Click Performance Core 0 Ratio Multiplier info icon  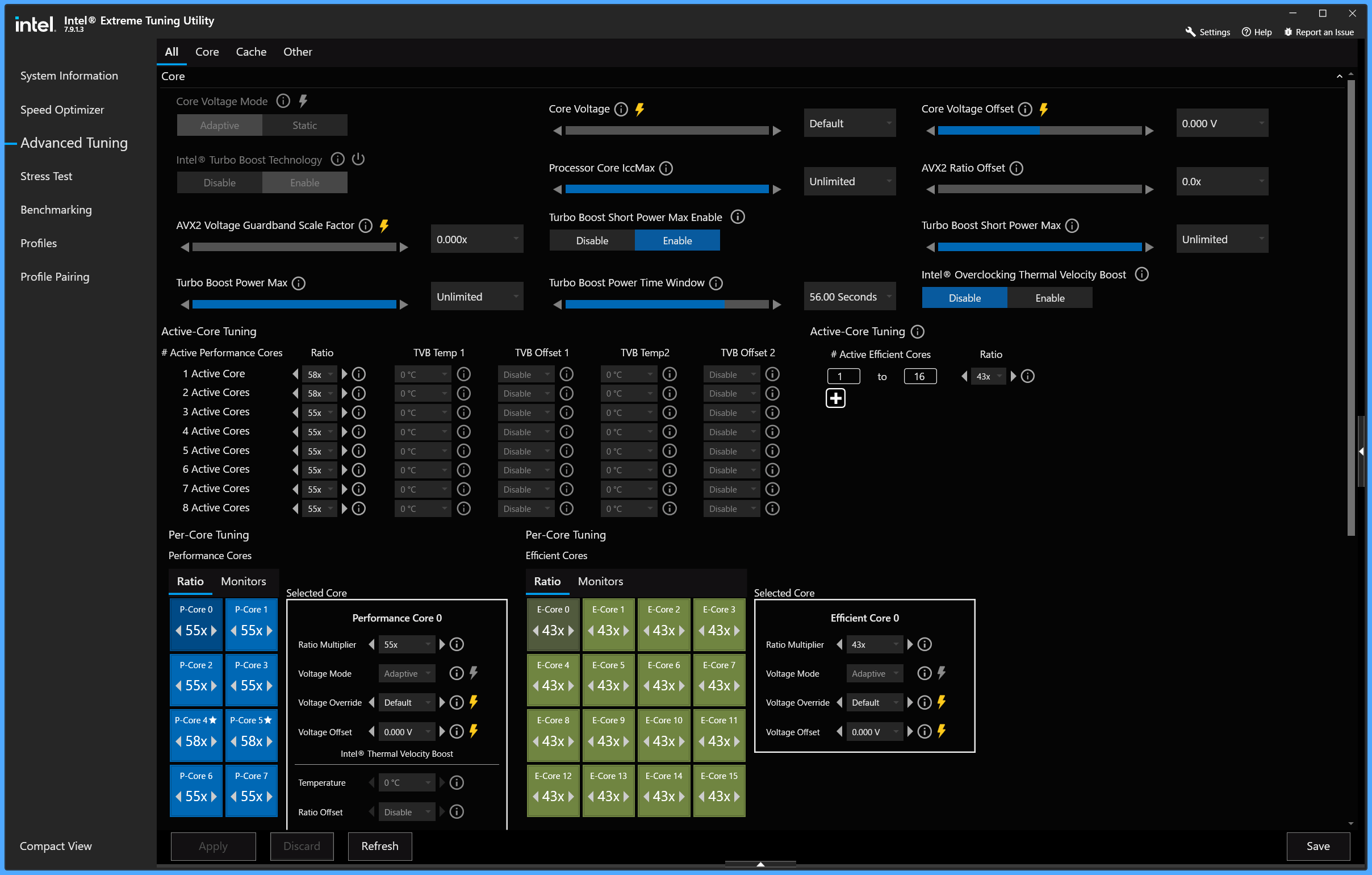coord(457,644)
